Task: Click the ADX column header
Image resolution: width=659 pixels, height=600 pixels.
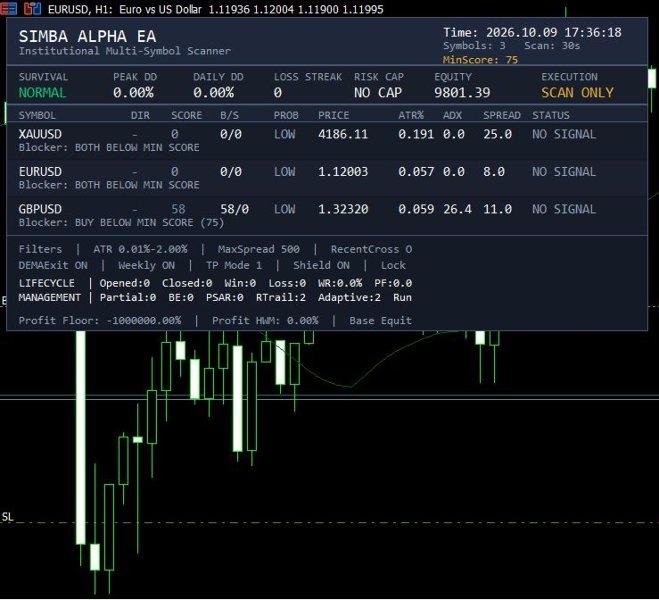Action: (x=453, y=116)
